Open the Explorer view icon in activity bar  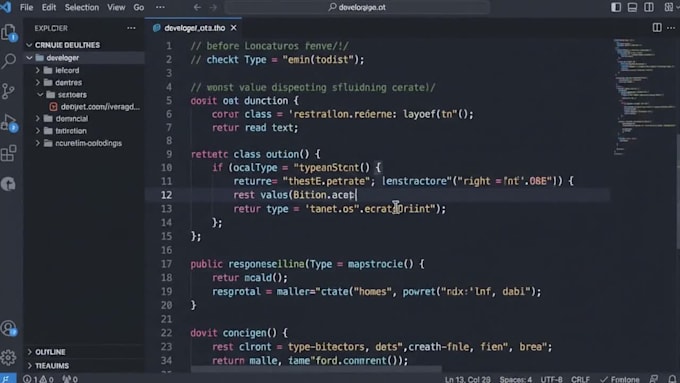[x=9, y=32]
